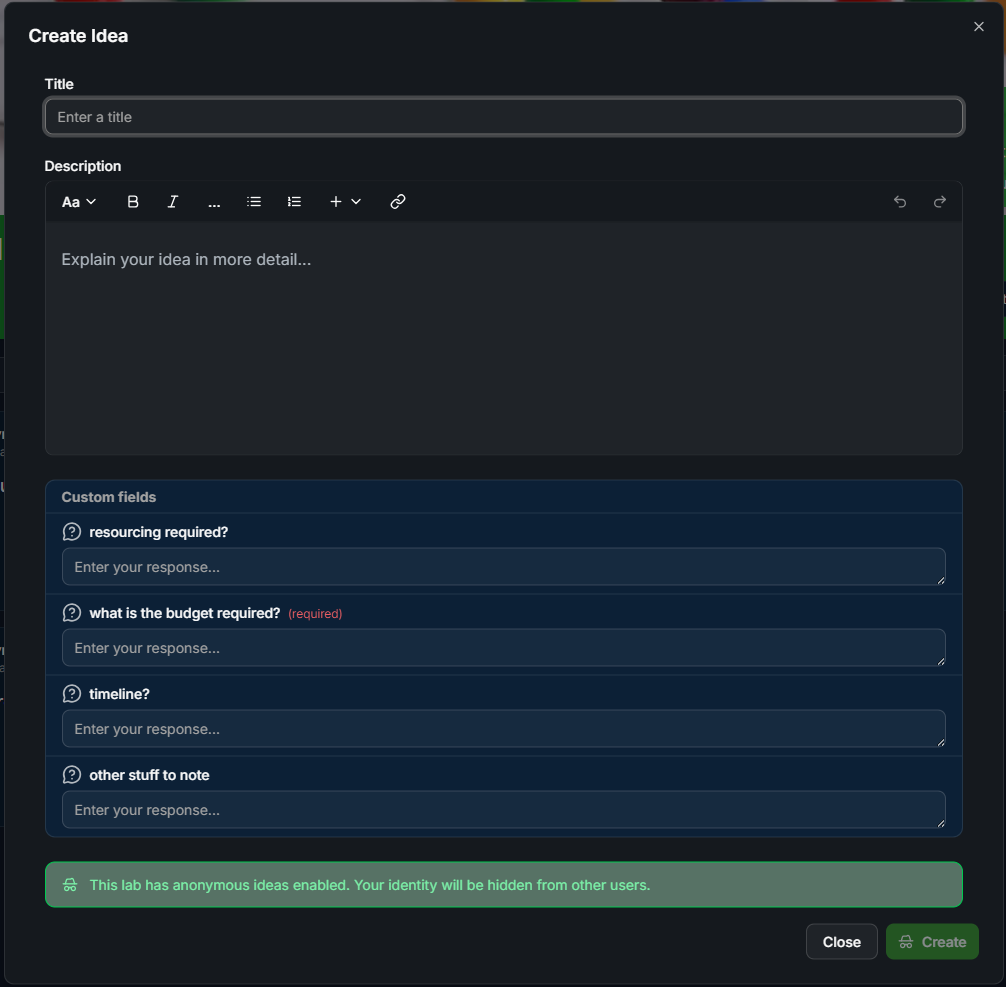Viewport: 1006px width, 987px height.
Task: Click the Close button
Action: [x=842, y=941]
